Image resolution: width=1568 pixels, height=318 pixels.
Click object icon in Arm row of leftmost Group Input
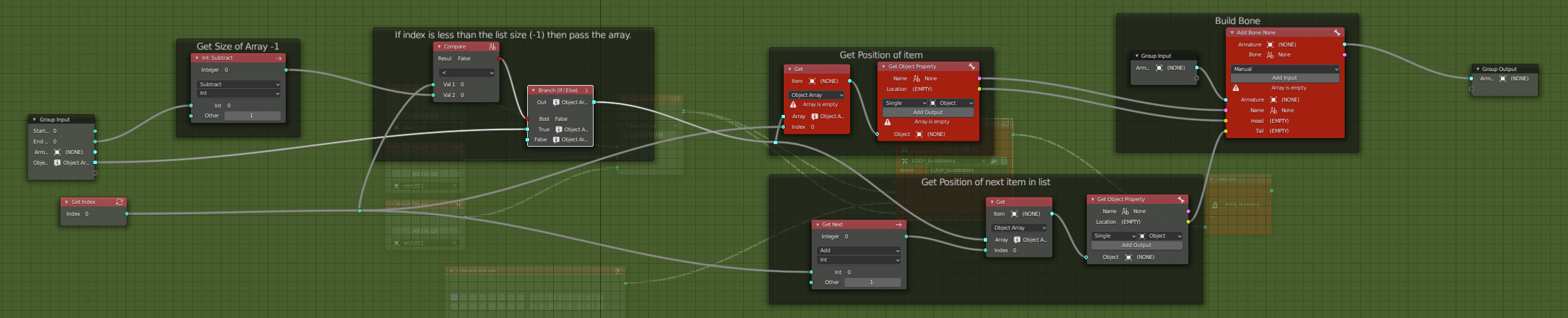(x=56, y=152)
